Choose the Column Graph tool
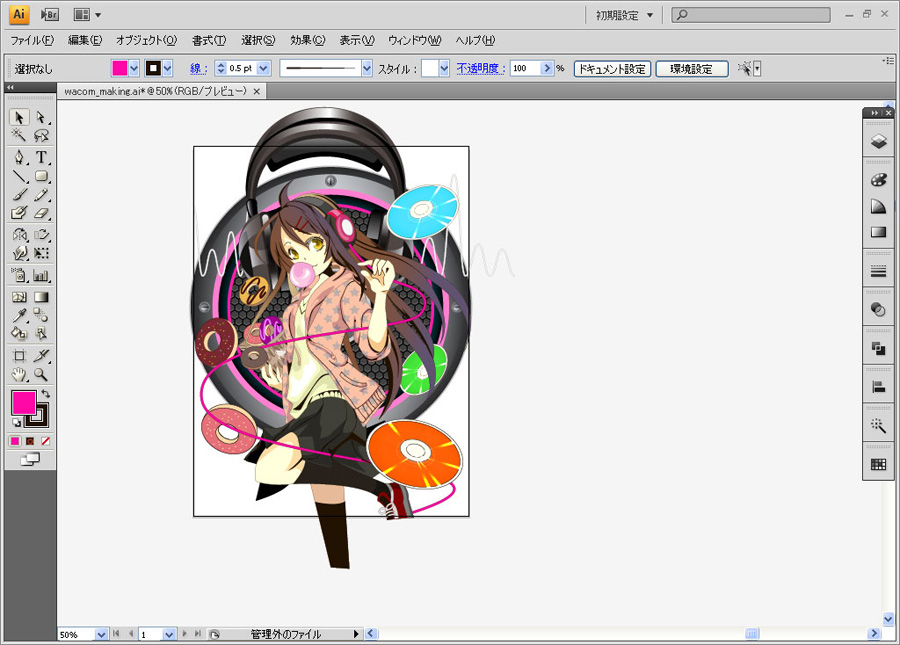900x645 pixels. pos(41,275)
